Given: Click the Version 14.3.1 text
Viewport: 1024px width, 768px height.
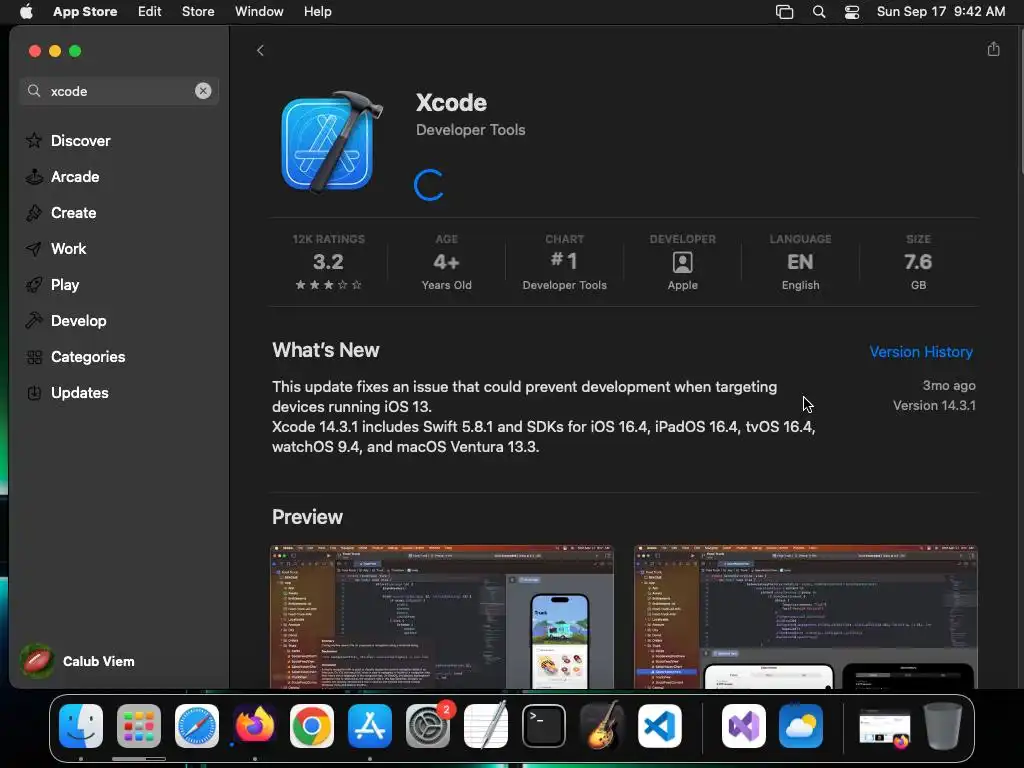Looking at the screenshot, I should coord(934,406).
